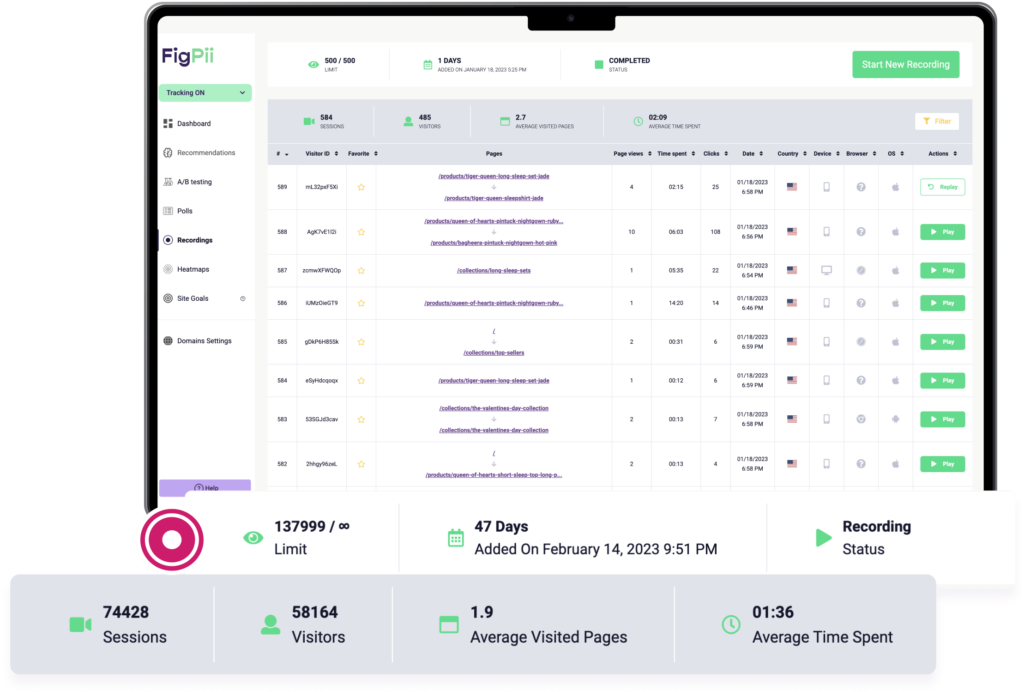1024x692 pixels.
Task: Favorite visitor mL32pxF5Xi with the star
Action: [361, 187]
